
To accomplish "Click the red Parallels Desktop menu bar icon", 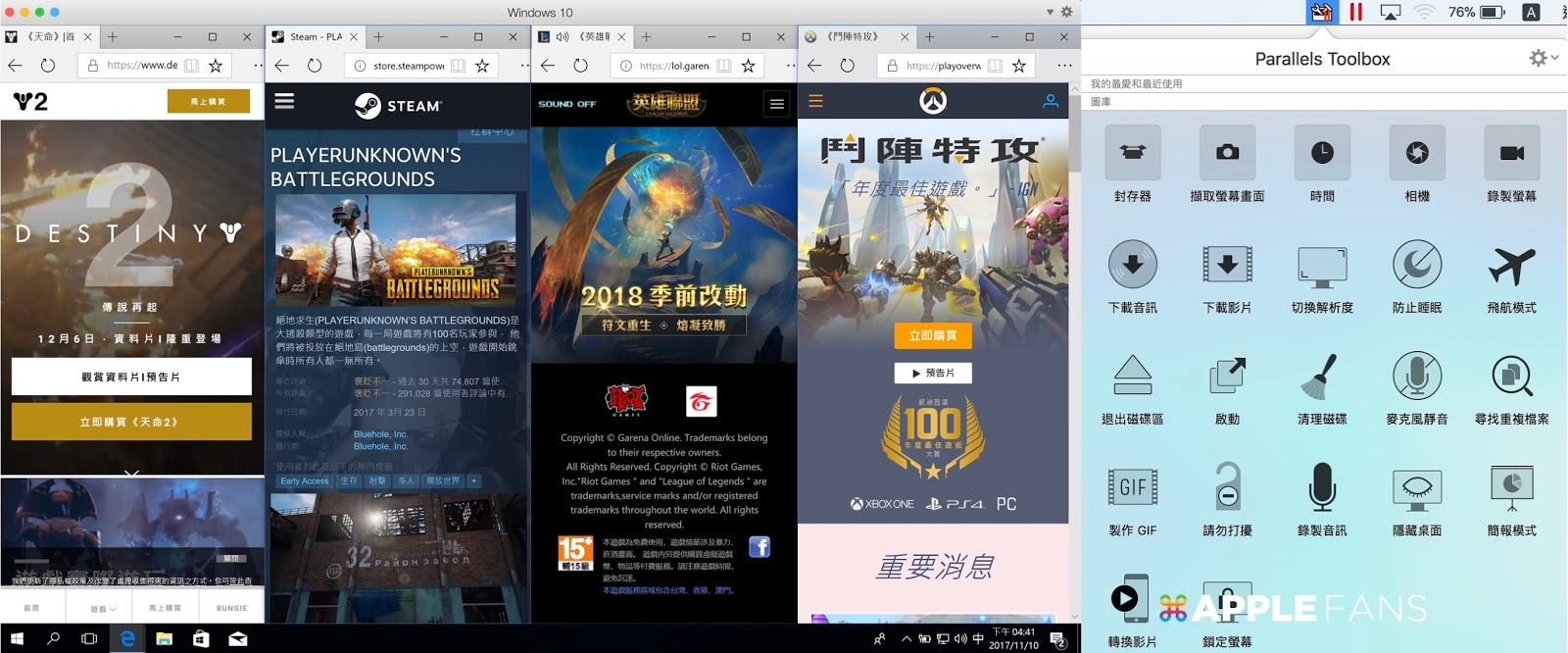I will click(x=1356, y=12).
